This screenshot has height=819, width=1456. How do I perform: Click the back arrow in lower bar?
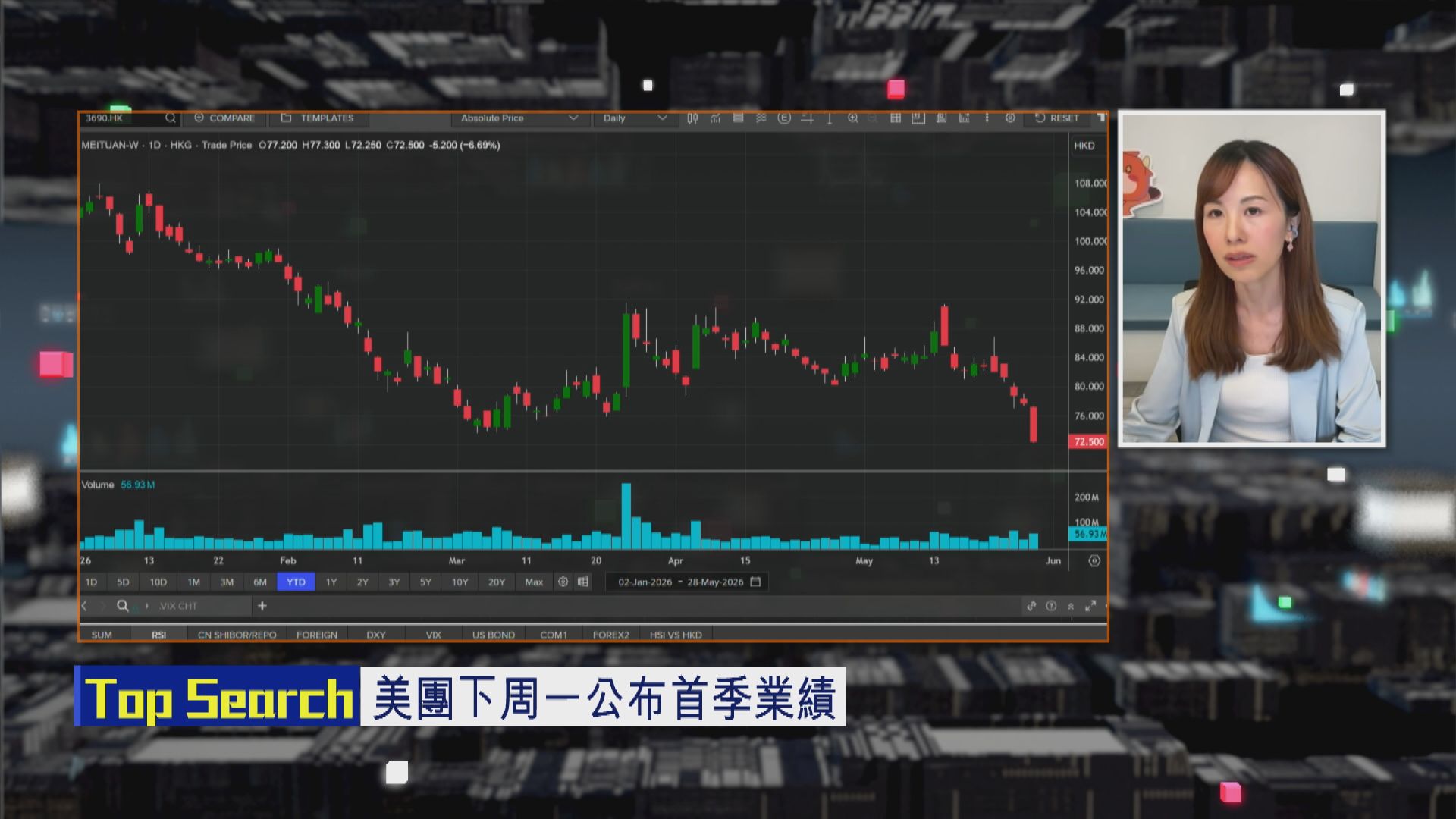pyautogui.click(x=84, y=606)
